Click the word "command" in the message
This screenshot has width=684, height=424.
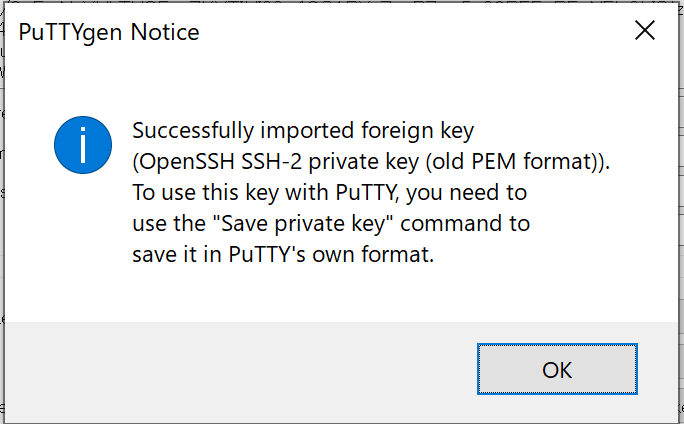click(x=441, y=223)
